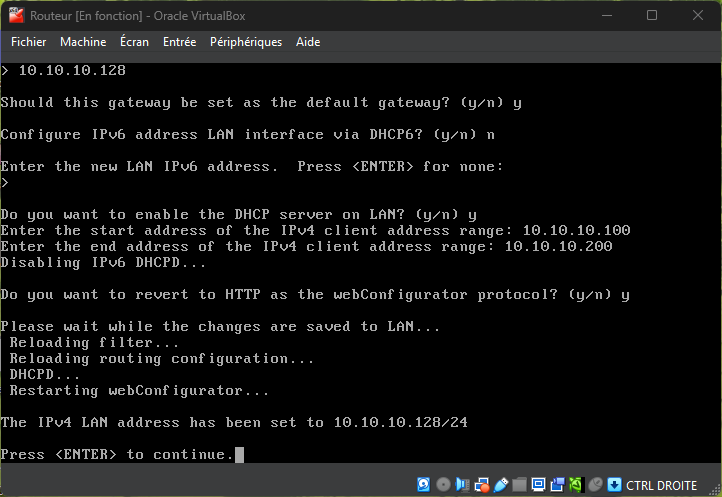Click the hard disk activity status icon
Image resolution: width=722 pixels, height=497 pixels.
(423, 485)
